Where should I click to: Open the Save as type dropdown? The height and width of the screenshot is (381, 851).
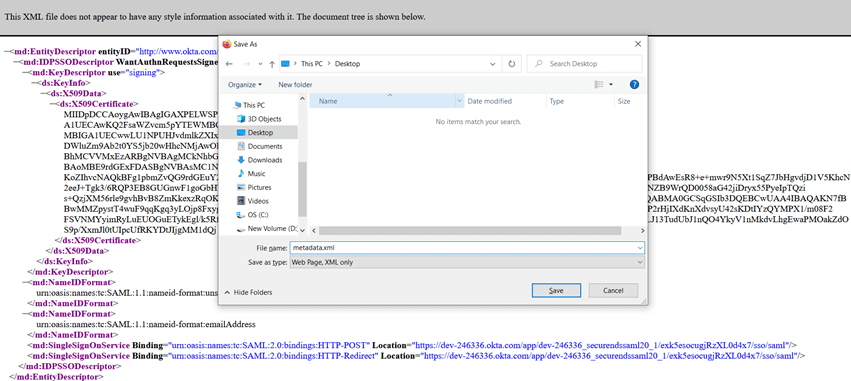467,262
